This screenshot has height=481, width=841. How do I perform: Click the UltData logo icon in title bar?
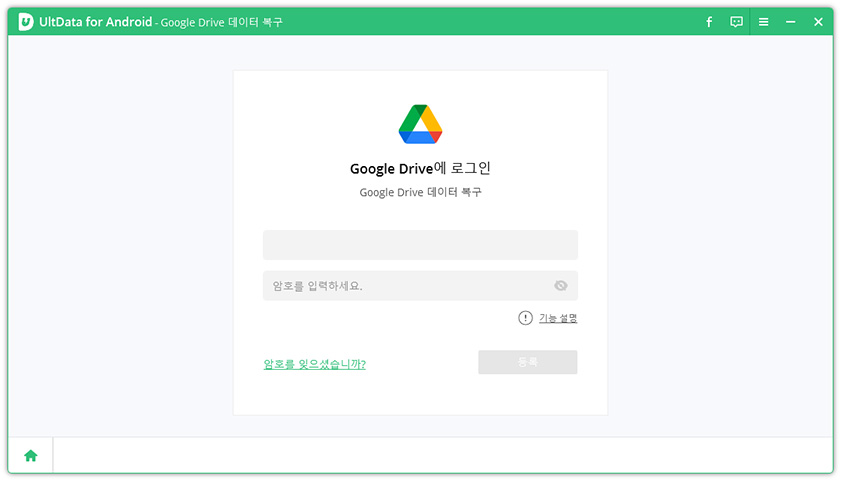click(26, 22)
